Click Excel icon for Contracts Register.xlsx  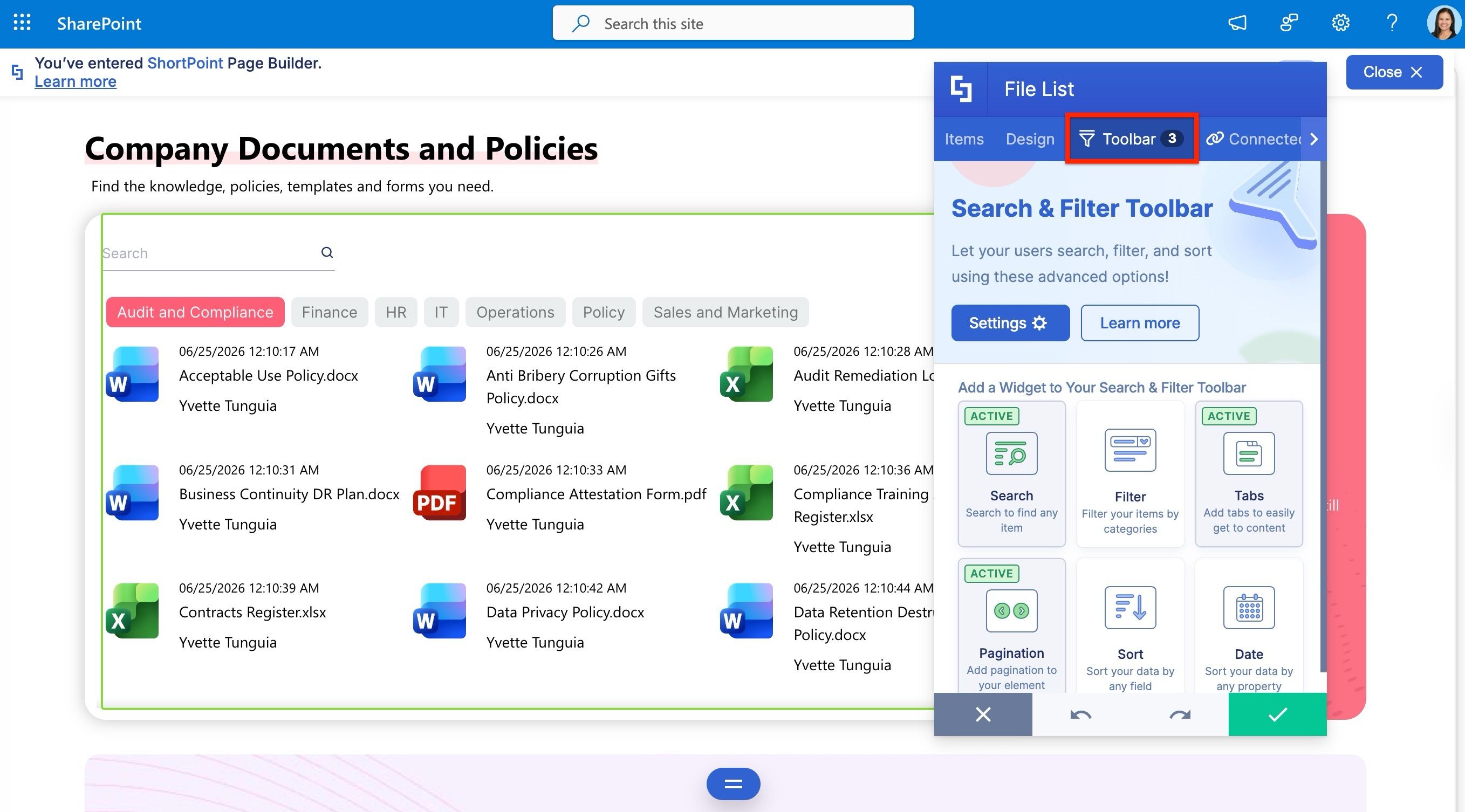[133, 611]
